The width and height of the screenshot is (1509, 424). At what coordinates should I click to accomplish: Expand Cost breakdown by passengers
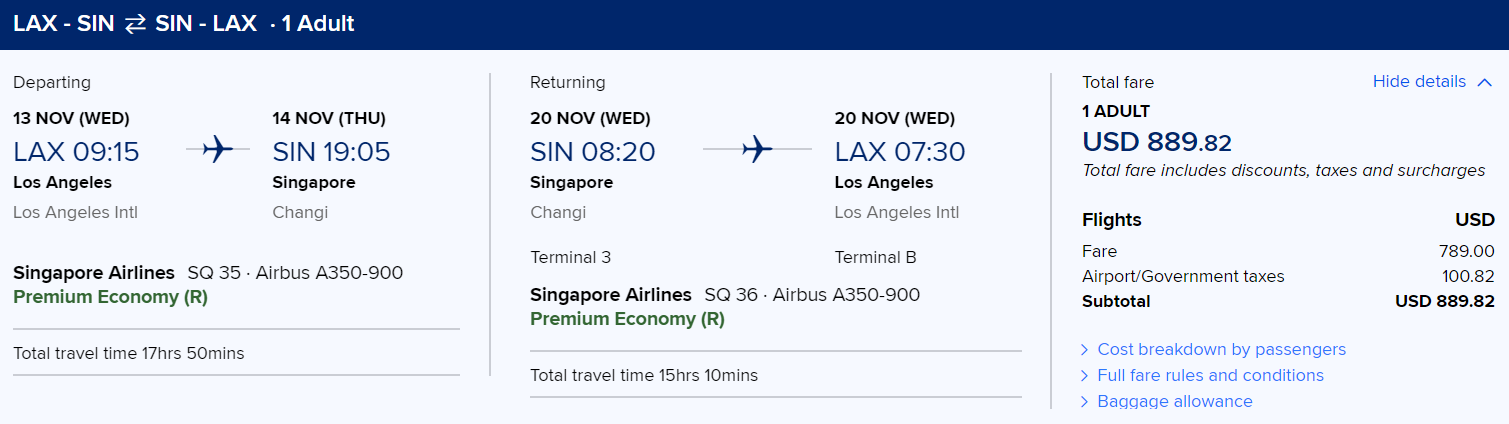click(1221, 349)
